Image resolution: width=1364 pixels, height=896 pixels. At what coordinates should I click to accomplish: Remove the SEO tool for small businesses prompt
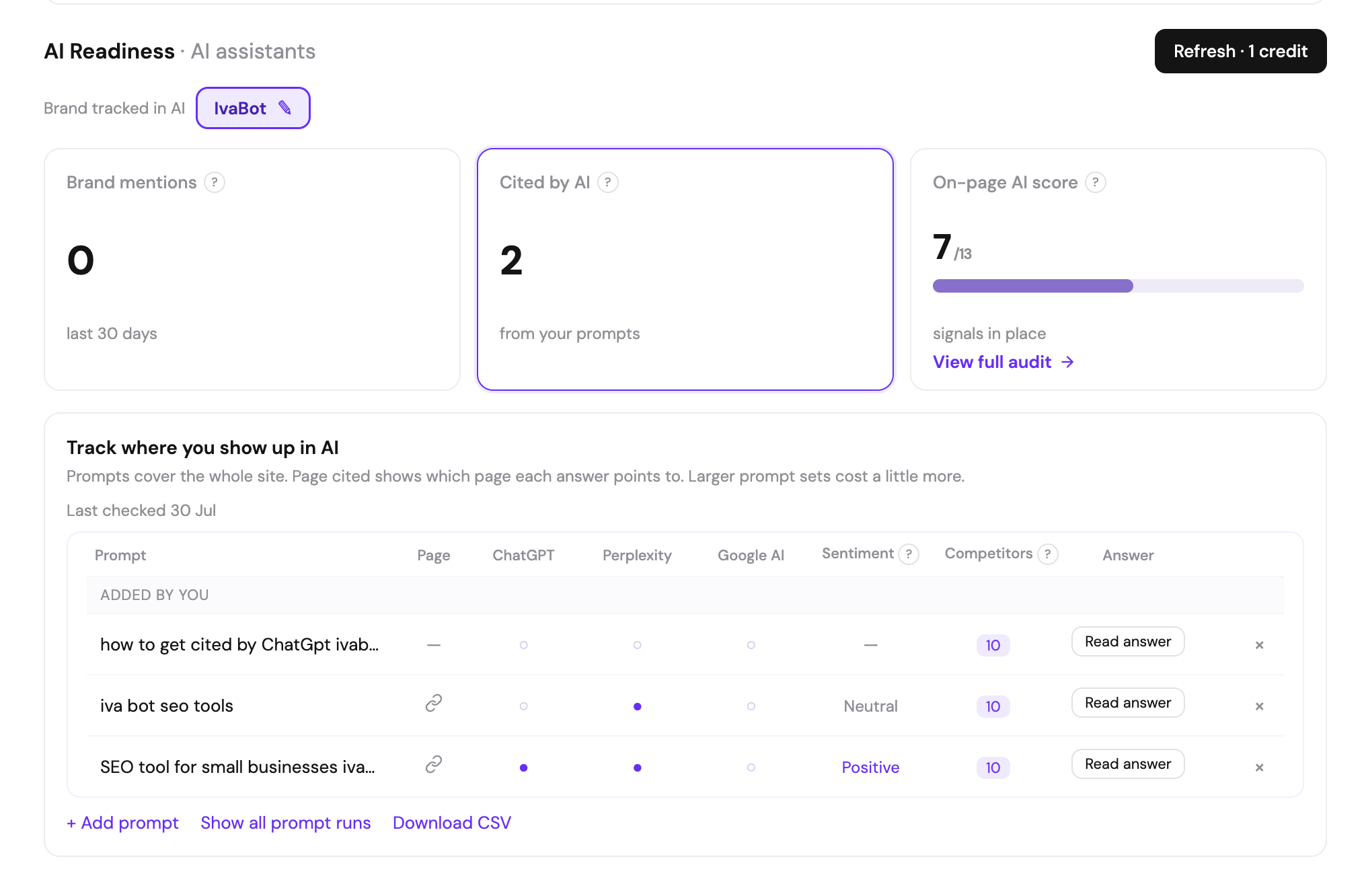(x=1259, y=768)
